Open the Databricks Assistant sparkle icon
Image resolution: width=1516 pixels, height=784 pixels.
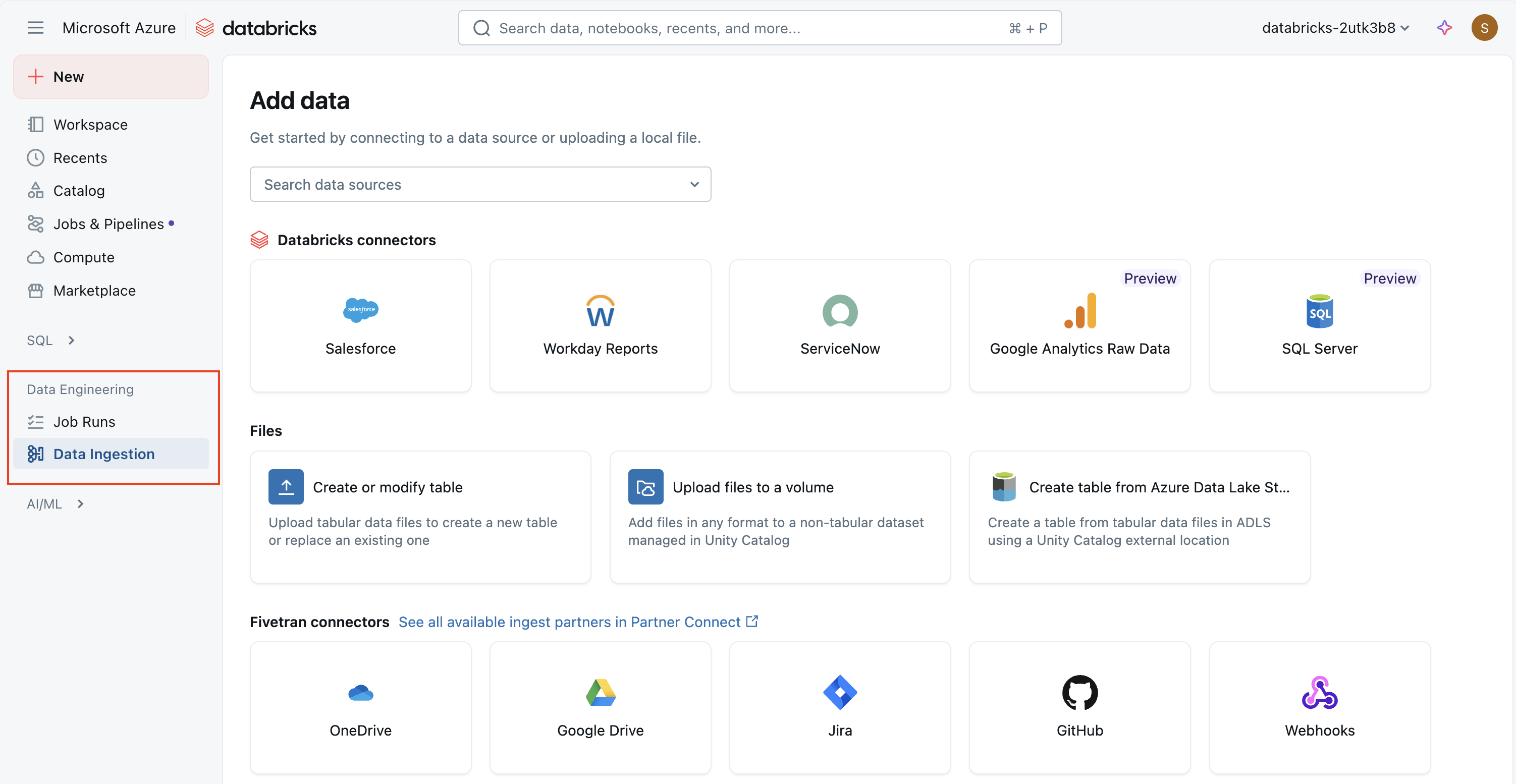pyautogui.click(x=1444, y=28)
